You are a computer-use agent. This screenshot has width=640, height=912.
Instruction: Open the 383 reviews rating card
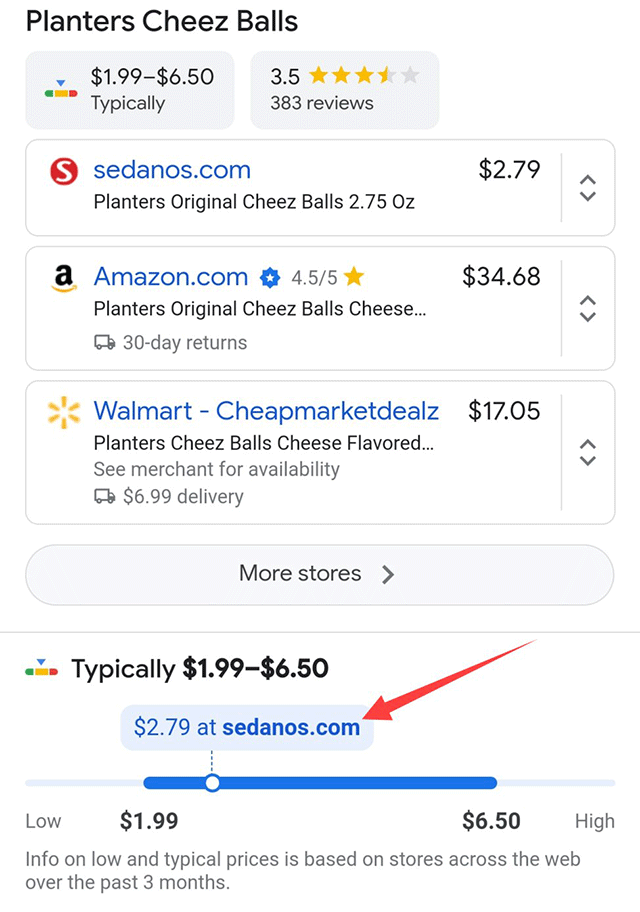[344, 90]
